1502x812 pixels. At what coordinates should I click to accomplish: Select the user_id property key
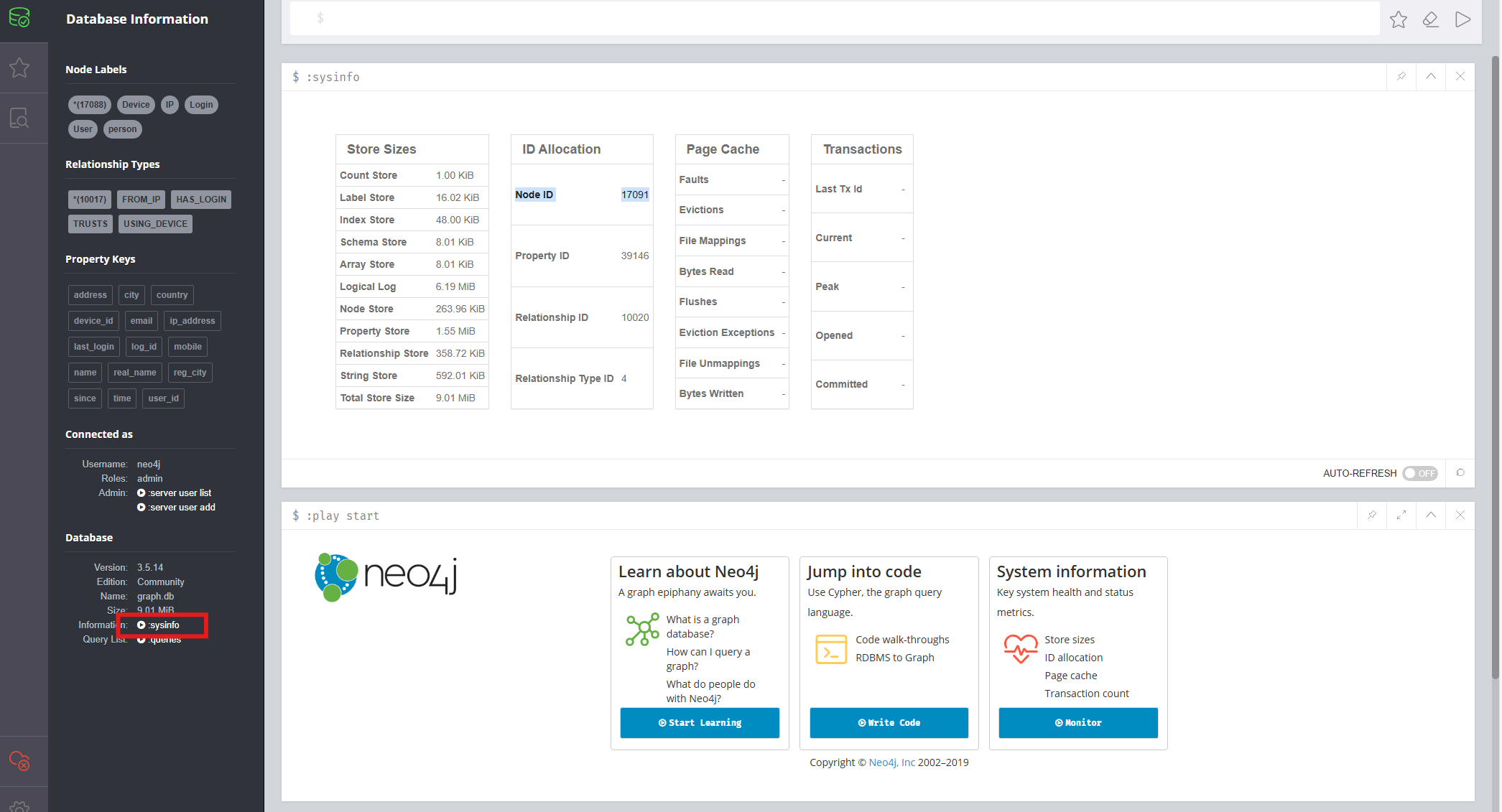pos(164,398)
